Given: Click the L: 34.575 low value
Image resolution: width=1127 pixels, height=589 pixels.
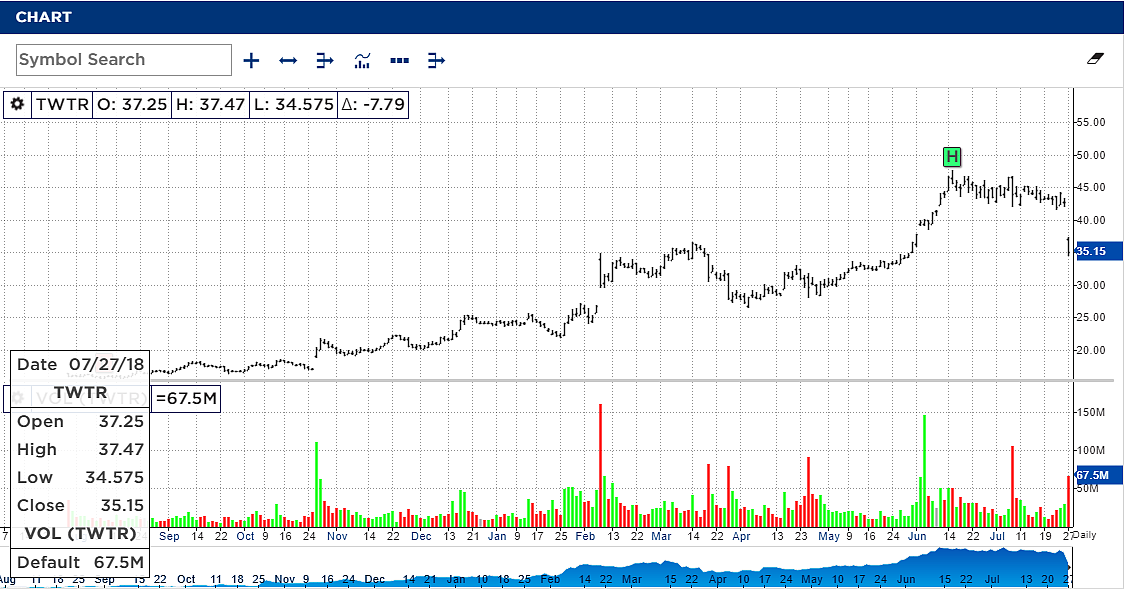Looking at the screenshot, I should point(295,104).
